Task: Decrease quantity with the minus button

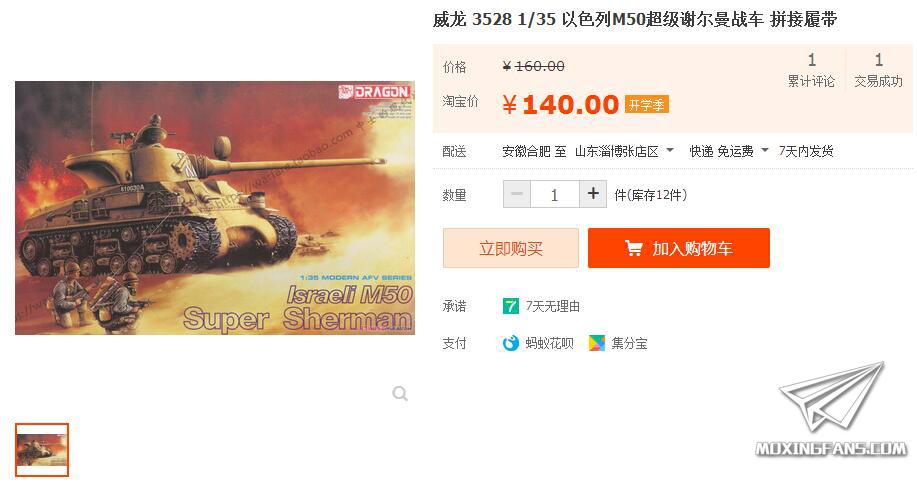Action: point(517,194)
